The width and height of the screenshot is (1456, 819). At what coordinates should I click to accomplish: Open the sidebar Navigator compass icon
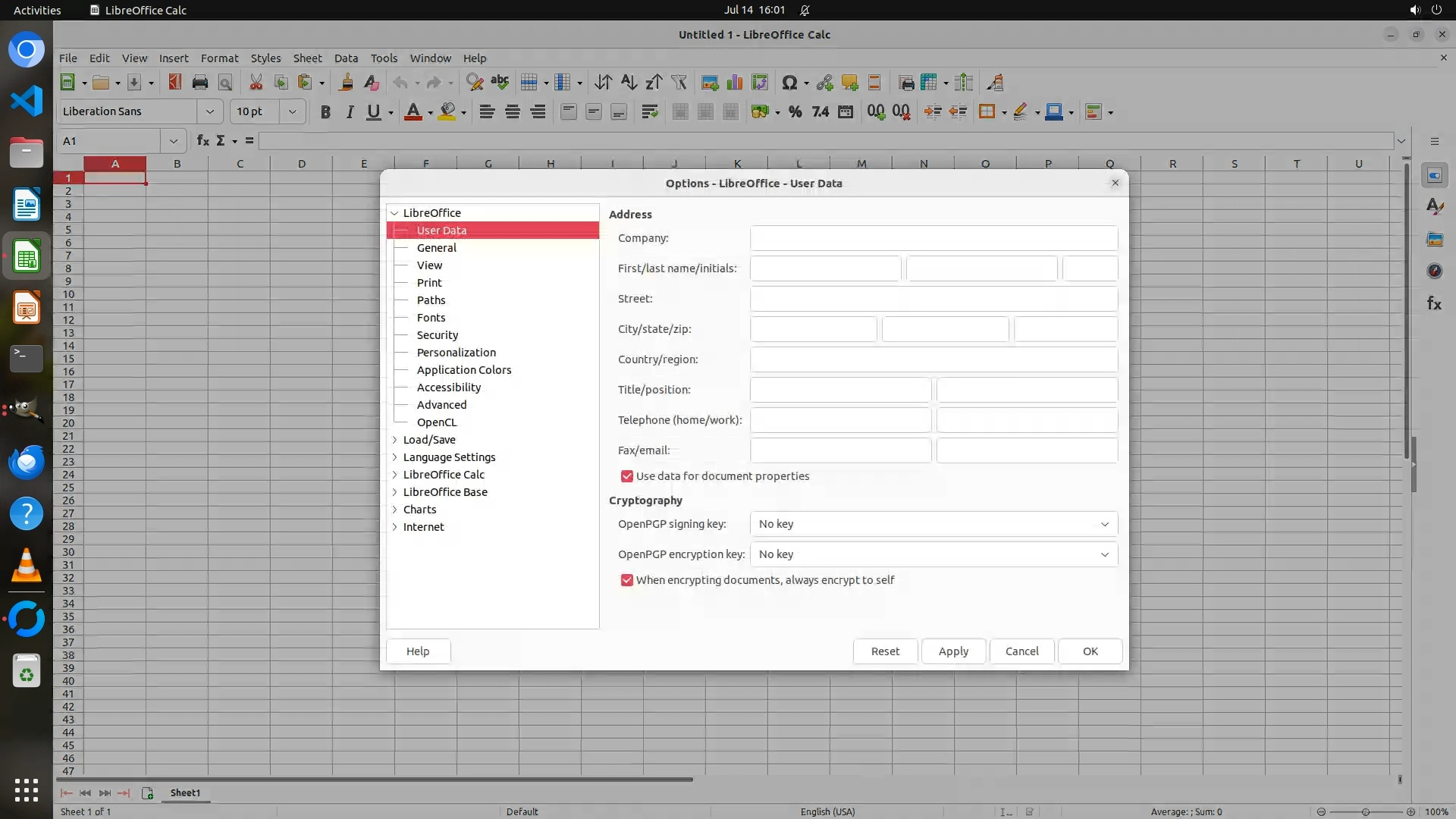coord(1434,271)
